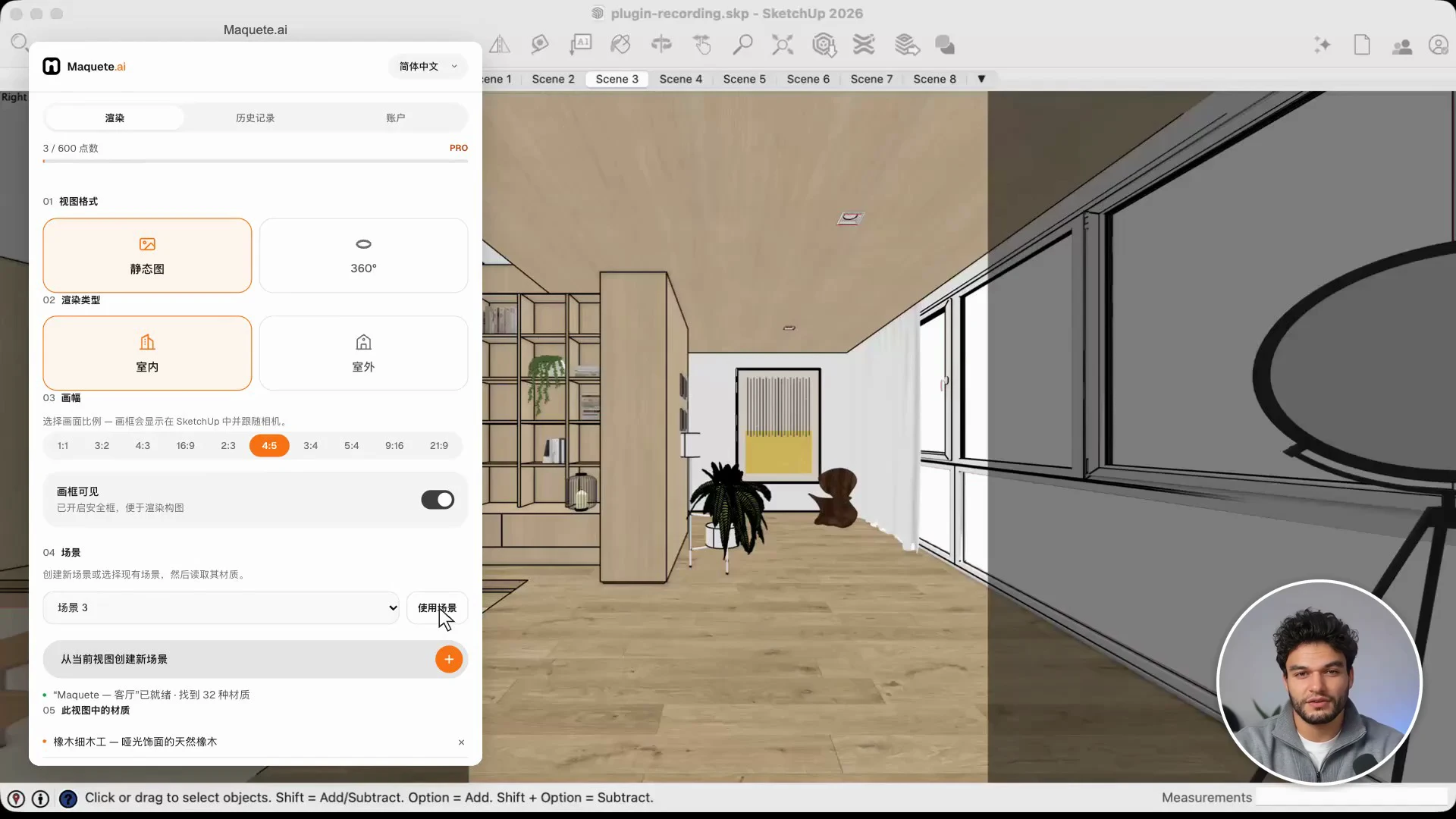Remove the oak joinery material with the x

461,742
